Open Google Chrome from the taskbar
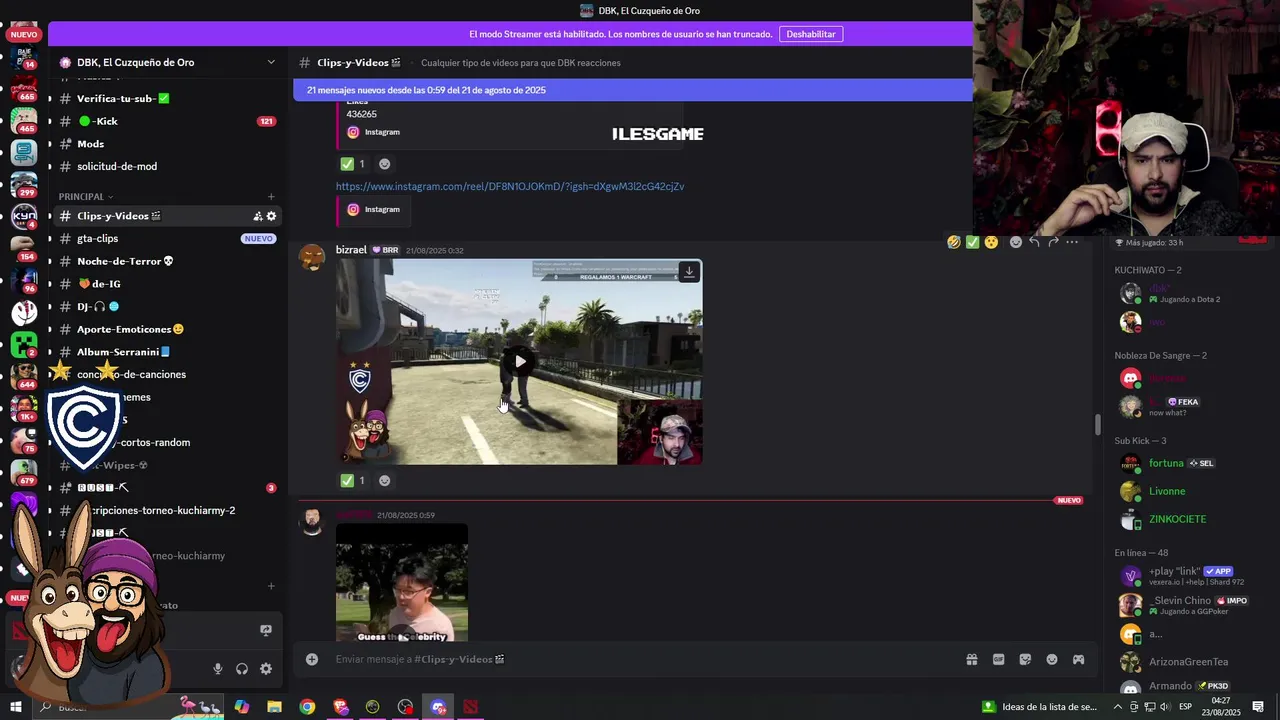 coord(307,707)
